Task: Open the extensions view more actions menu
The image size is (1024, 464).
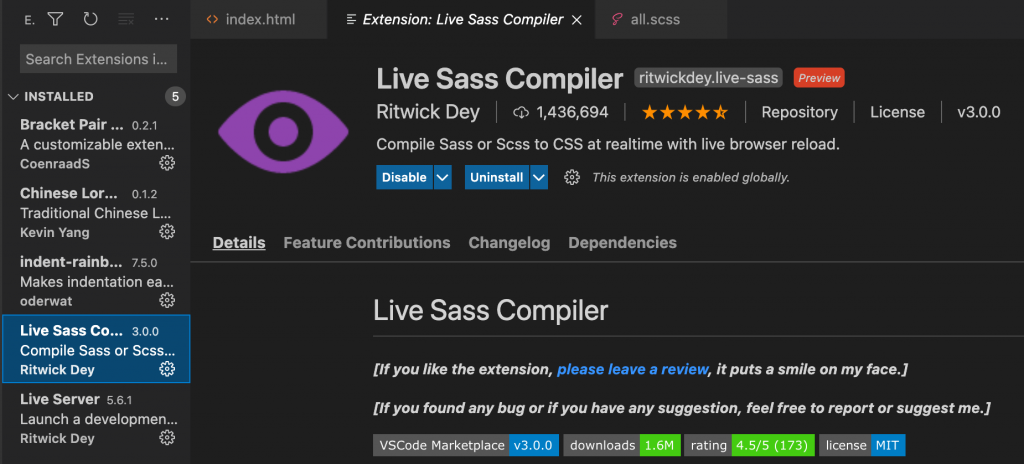Action: point(162,19)
